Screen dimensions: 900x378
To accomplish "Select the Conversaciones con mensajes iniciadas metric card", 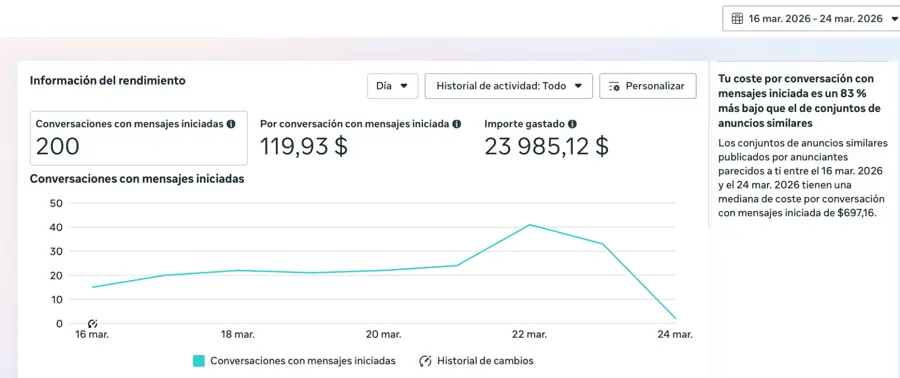I will 138,138.
